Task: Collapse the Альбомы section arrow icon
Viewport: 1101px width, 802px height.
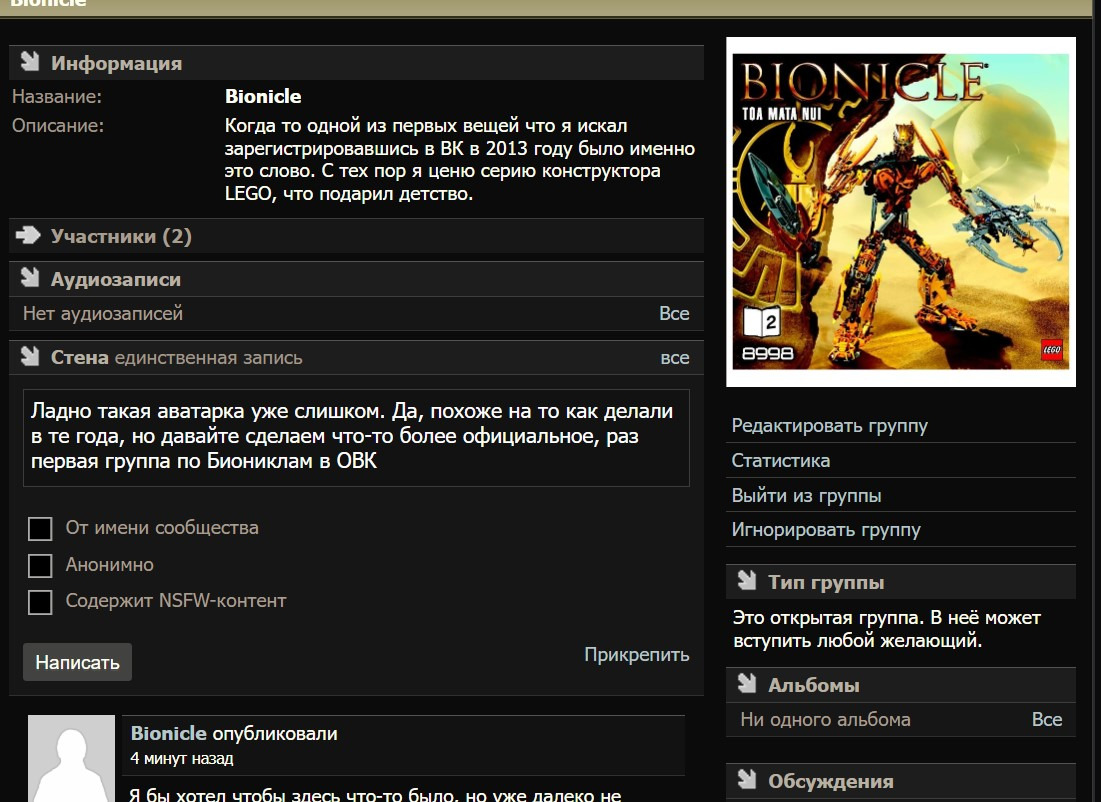Action: [x=747, y=683]
